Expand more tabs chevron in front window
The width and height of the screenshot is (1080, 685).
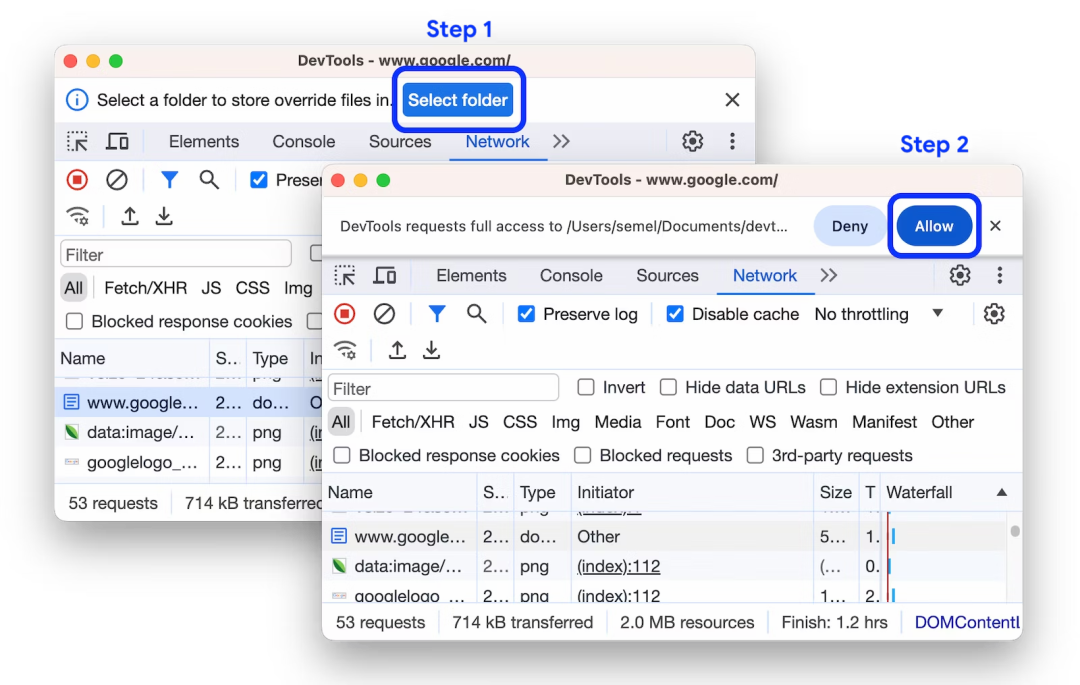pyautogui.click(x=829, y=275)
